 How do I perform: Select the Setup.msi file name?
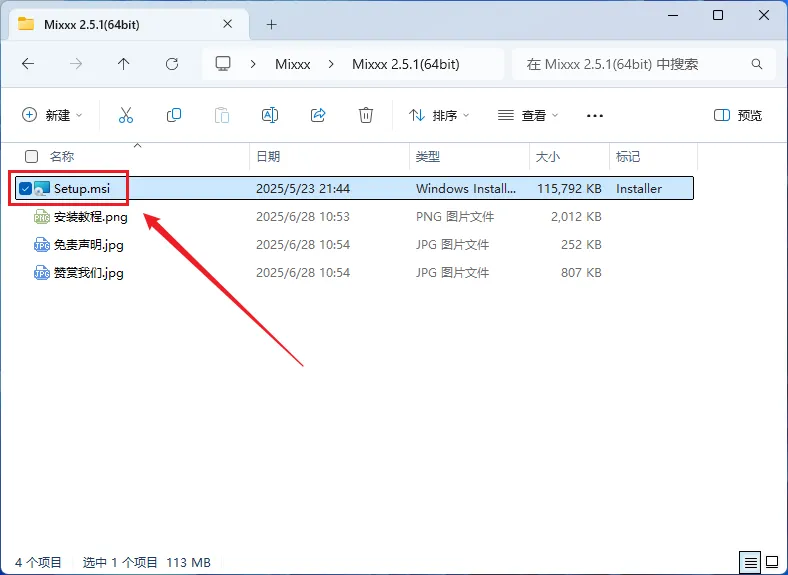click(x=82, y=188)
